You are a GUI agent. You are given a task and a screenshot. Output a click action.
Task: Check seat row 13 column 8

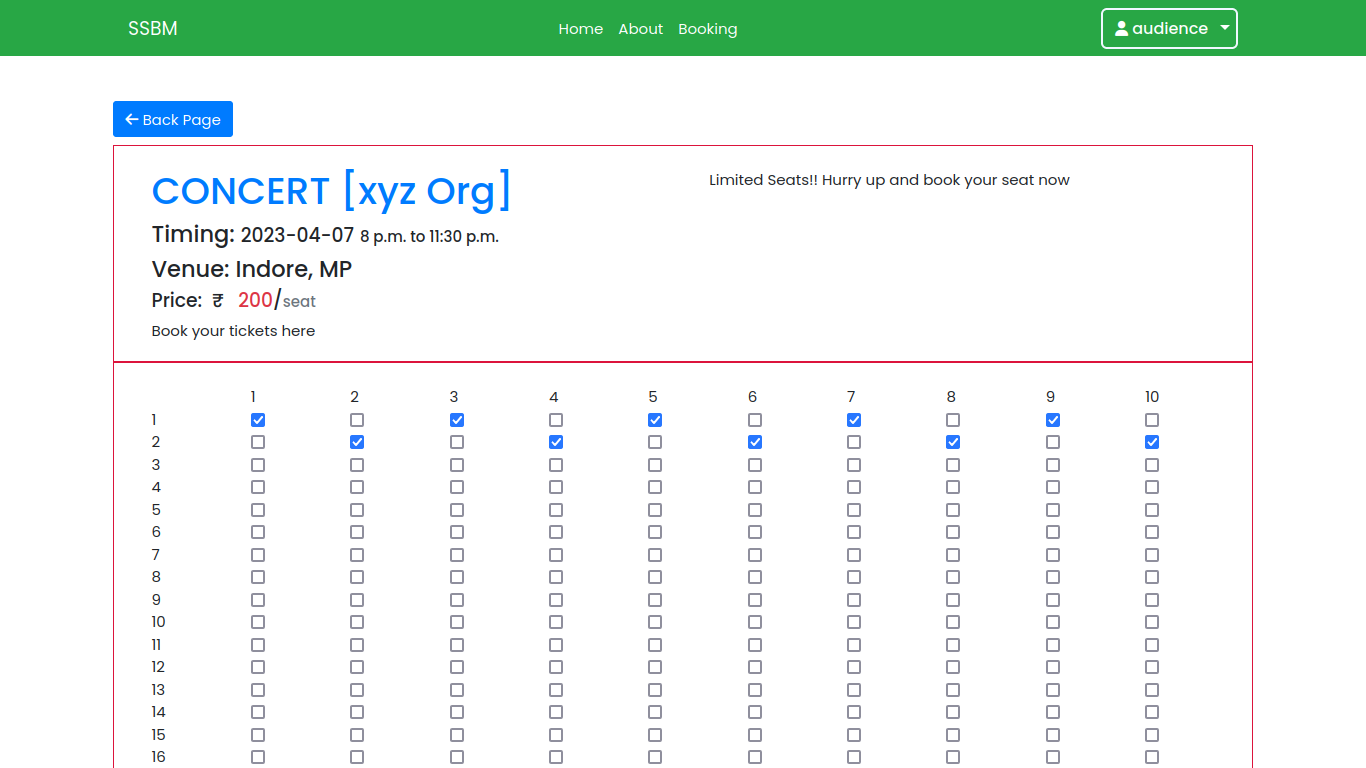[953, 690]
